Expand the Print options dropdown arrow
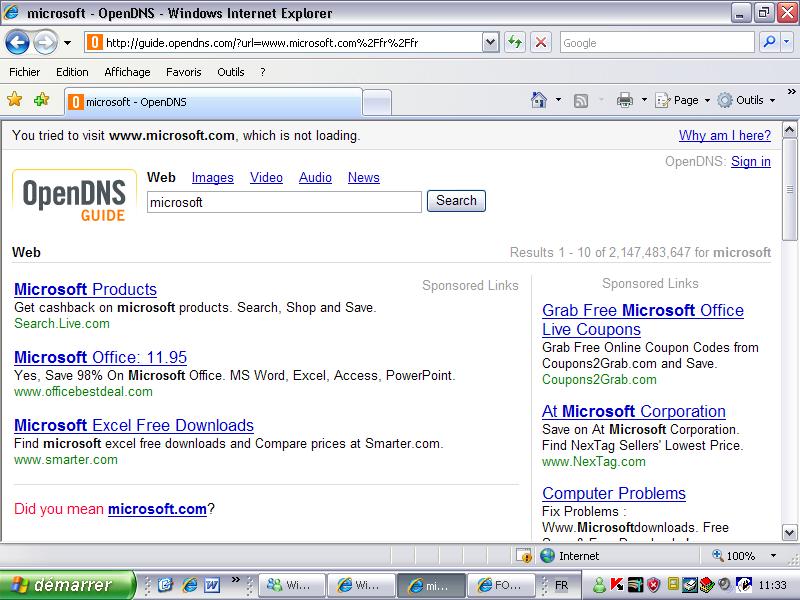This screenshot has width=800, height=600. pos(644,100)
